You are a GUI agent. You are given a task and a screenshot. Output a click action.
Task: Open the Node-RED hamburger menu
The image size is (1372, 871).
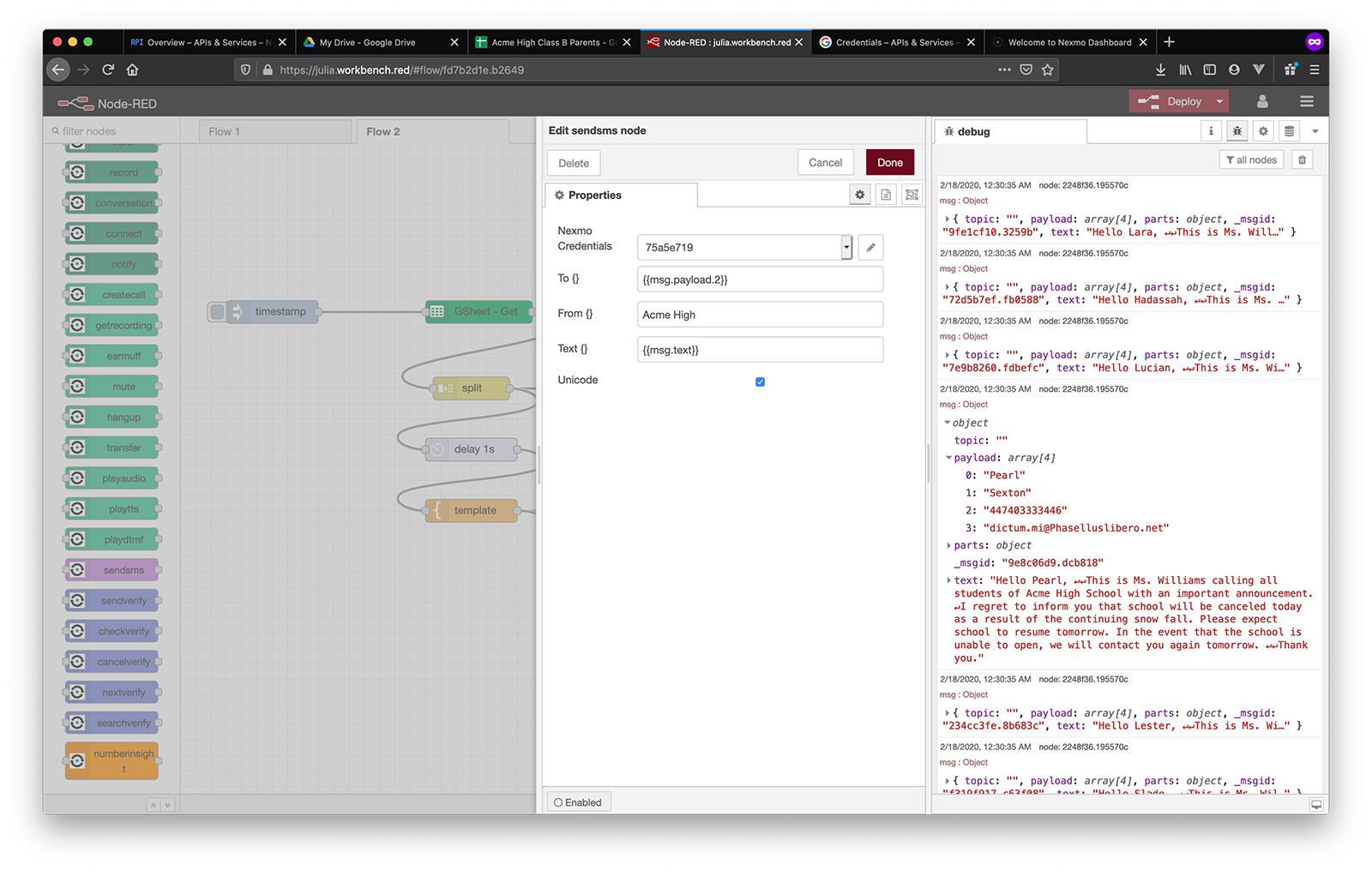click(1307, 101)
